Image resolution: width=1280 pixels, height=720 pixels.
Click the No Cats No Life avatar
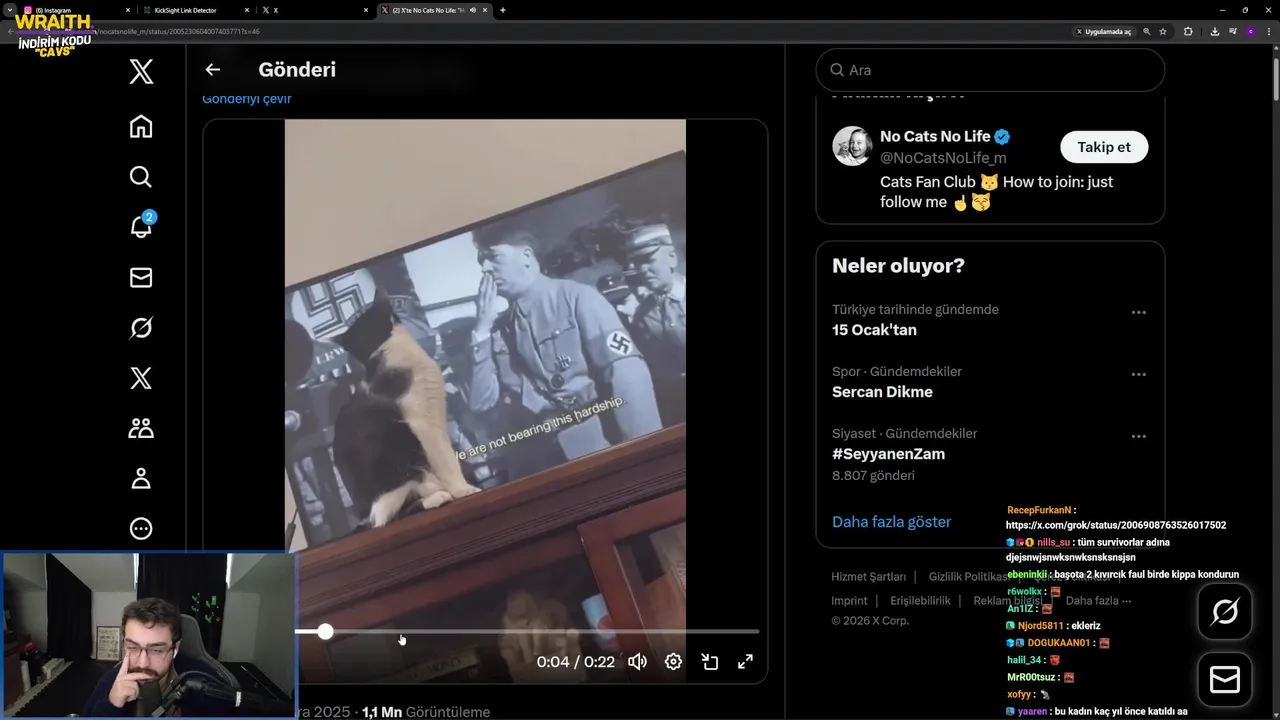click(x=852, y=146)
